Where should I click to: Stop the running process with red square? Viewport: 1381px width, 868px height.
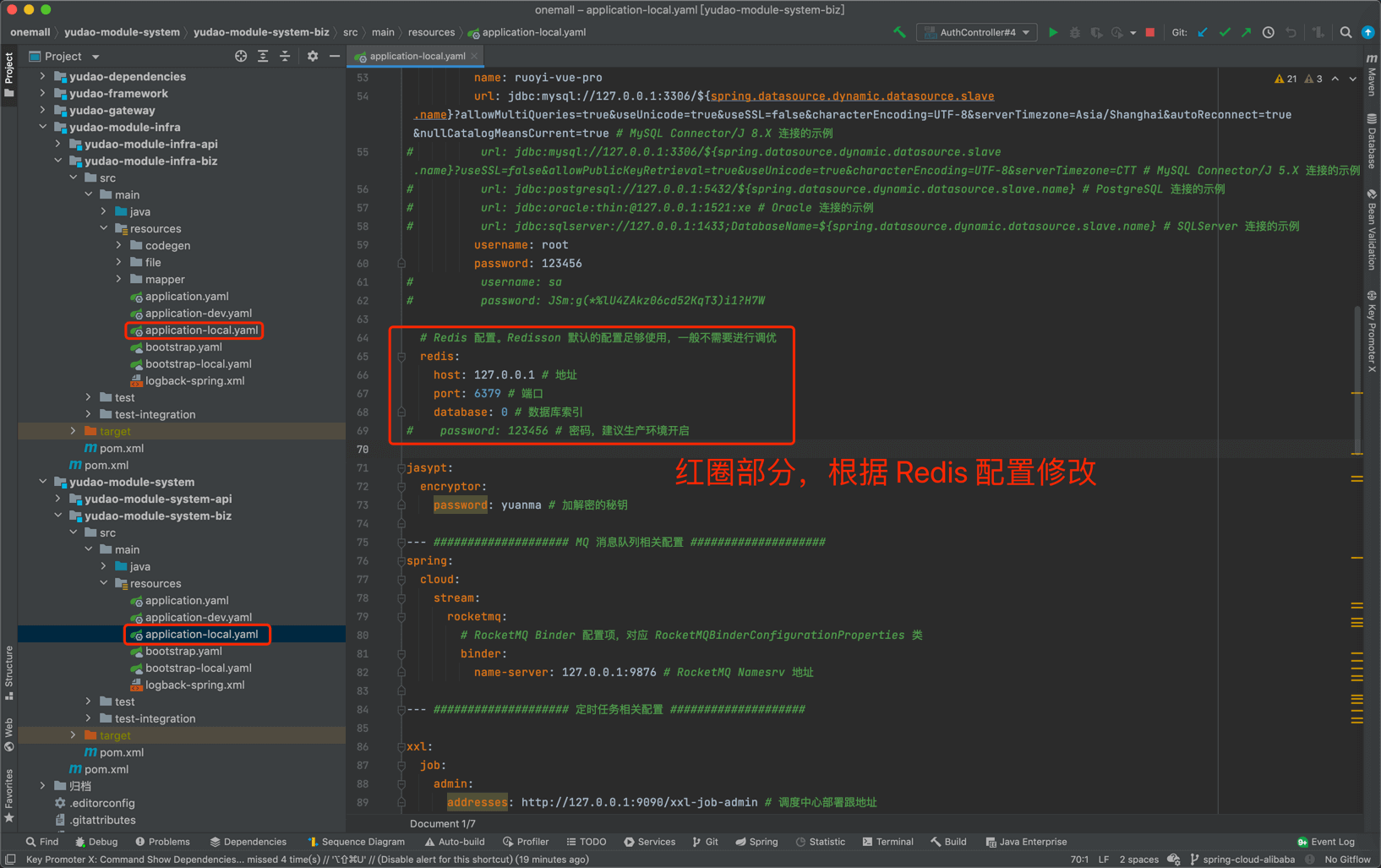(x=1149, y=32)
